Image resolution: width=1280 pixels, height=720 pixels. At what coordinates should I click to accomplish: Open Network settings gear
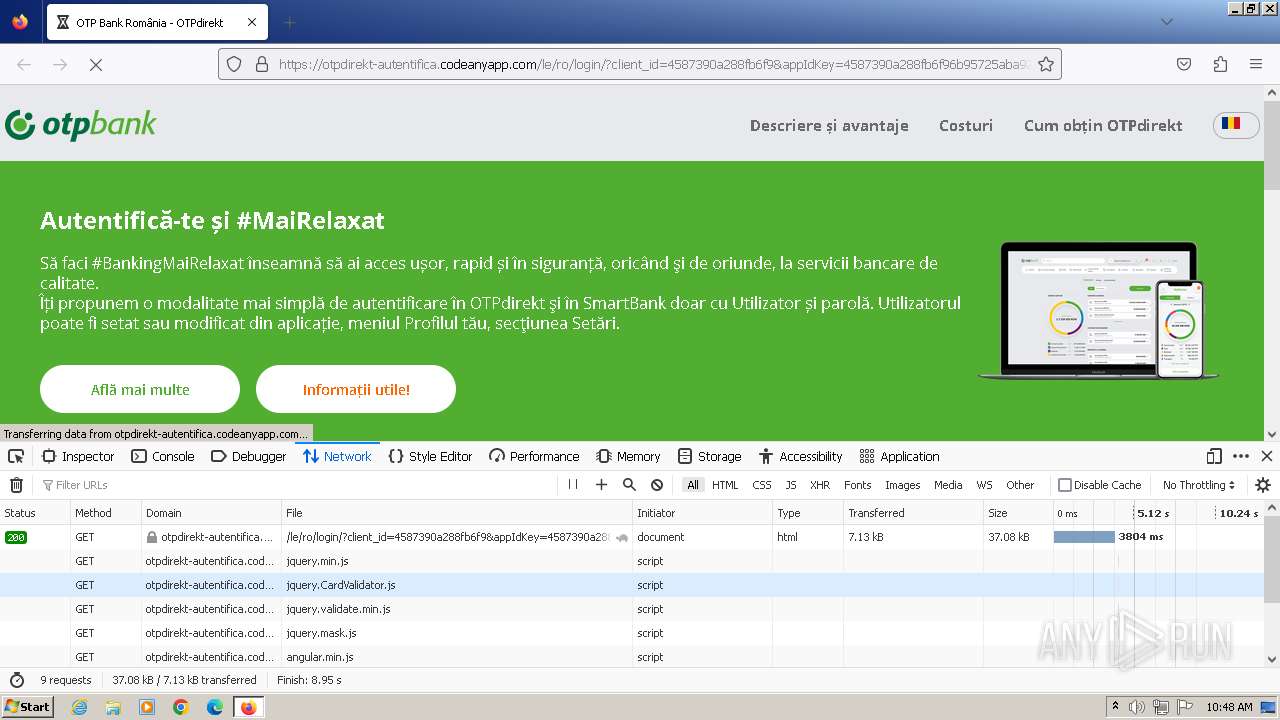(1263, 485)
